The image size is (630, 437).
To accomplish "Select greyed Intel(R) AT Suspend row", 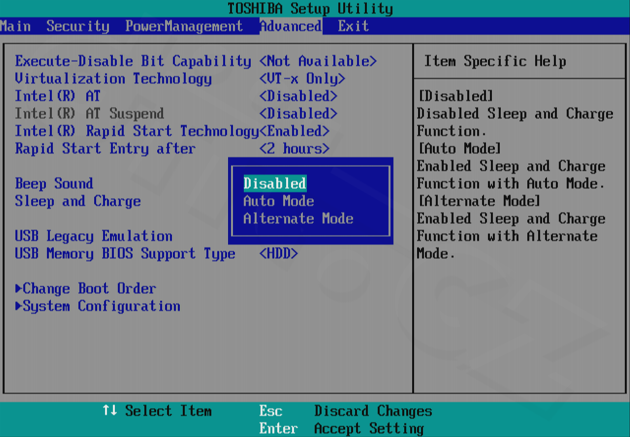I will tap(89, 114).
